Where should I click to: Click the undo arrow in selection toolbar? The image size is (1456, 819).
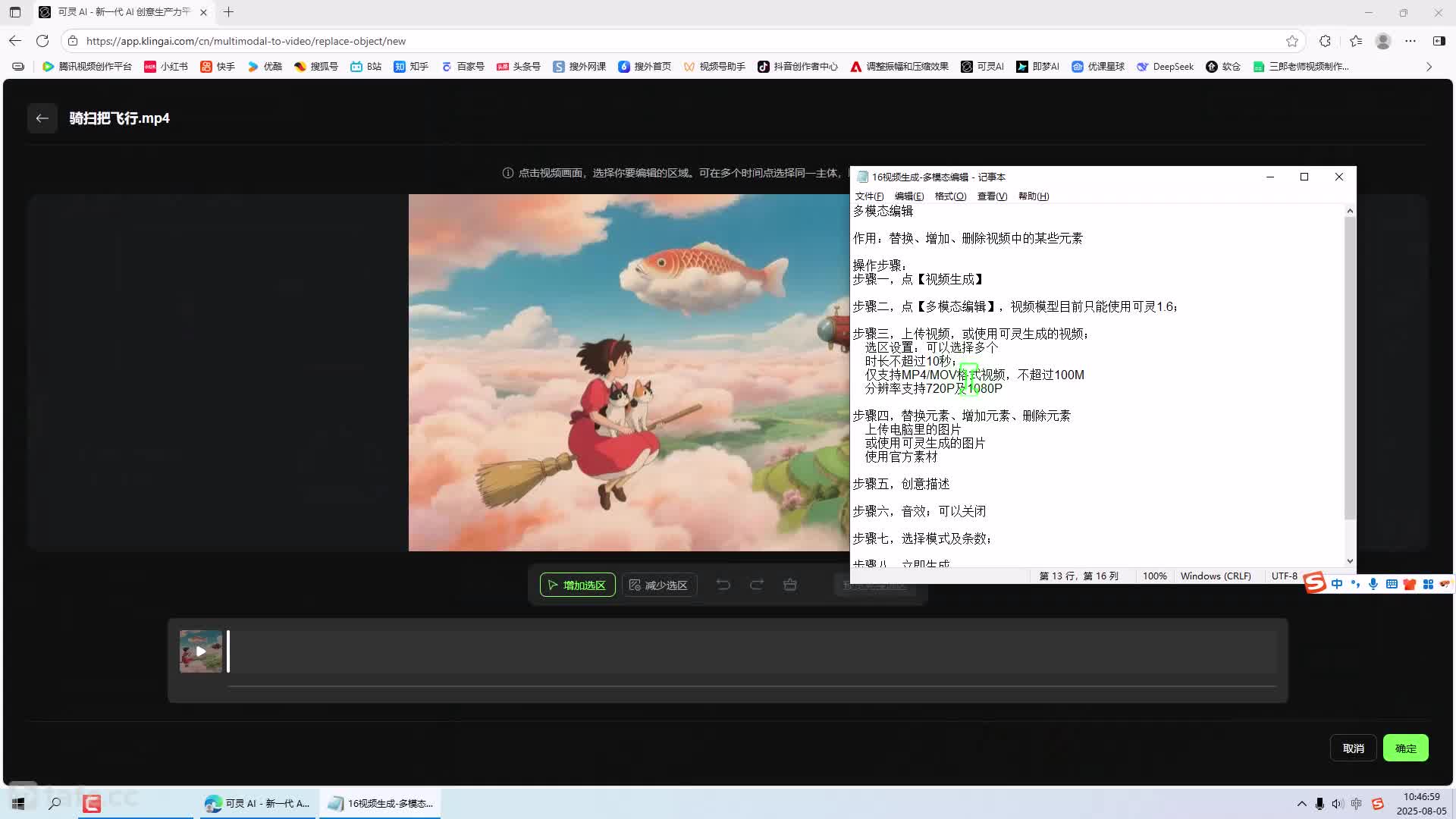tap(723, 585)
